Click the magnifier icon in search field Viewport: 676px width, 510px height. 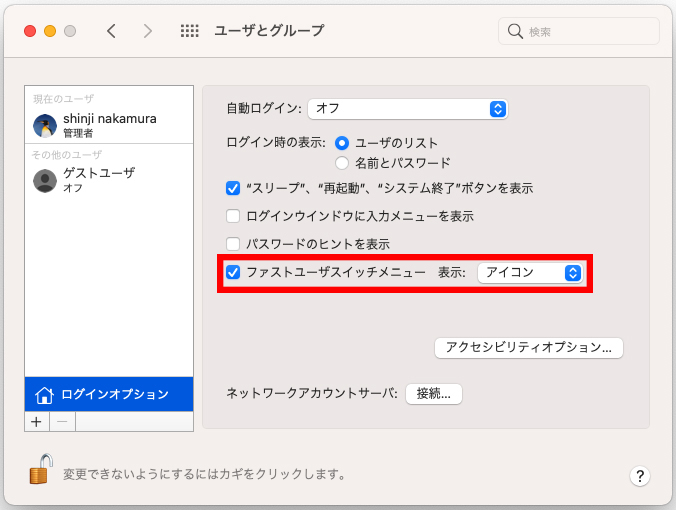point(515,31)
